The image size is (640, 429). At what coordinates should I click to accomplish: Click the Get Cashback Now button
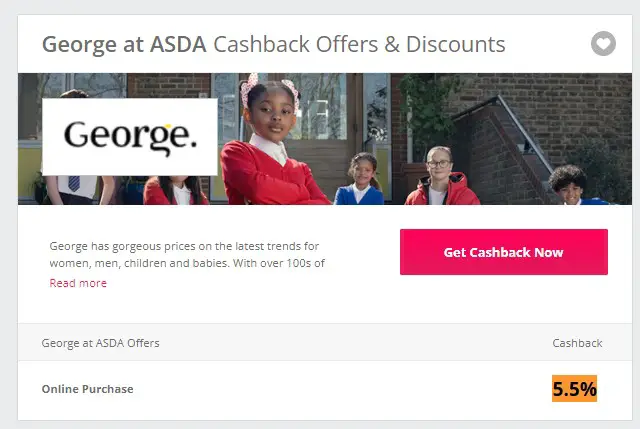tap(504, 252)
